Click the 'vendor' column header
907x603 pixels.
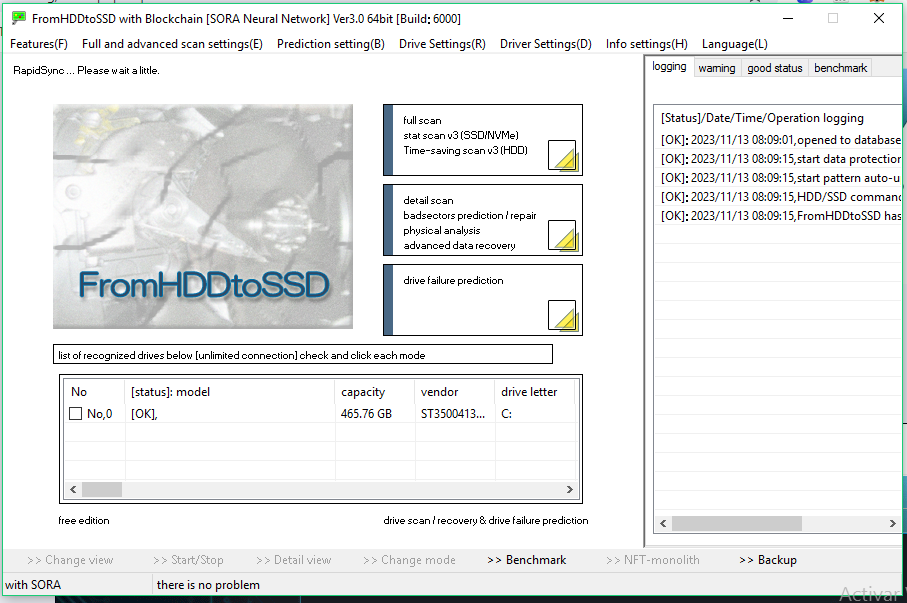click(x=454, y=392)
